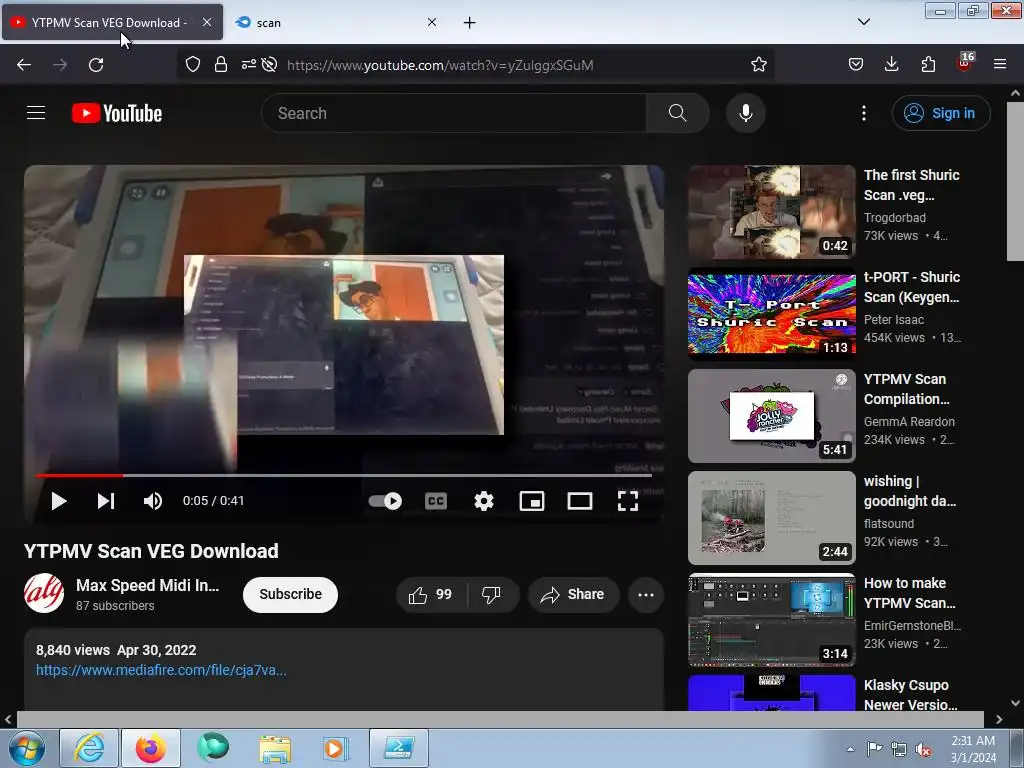
Task: Open the channel avatar image
Action: [44, 594]
